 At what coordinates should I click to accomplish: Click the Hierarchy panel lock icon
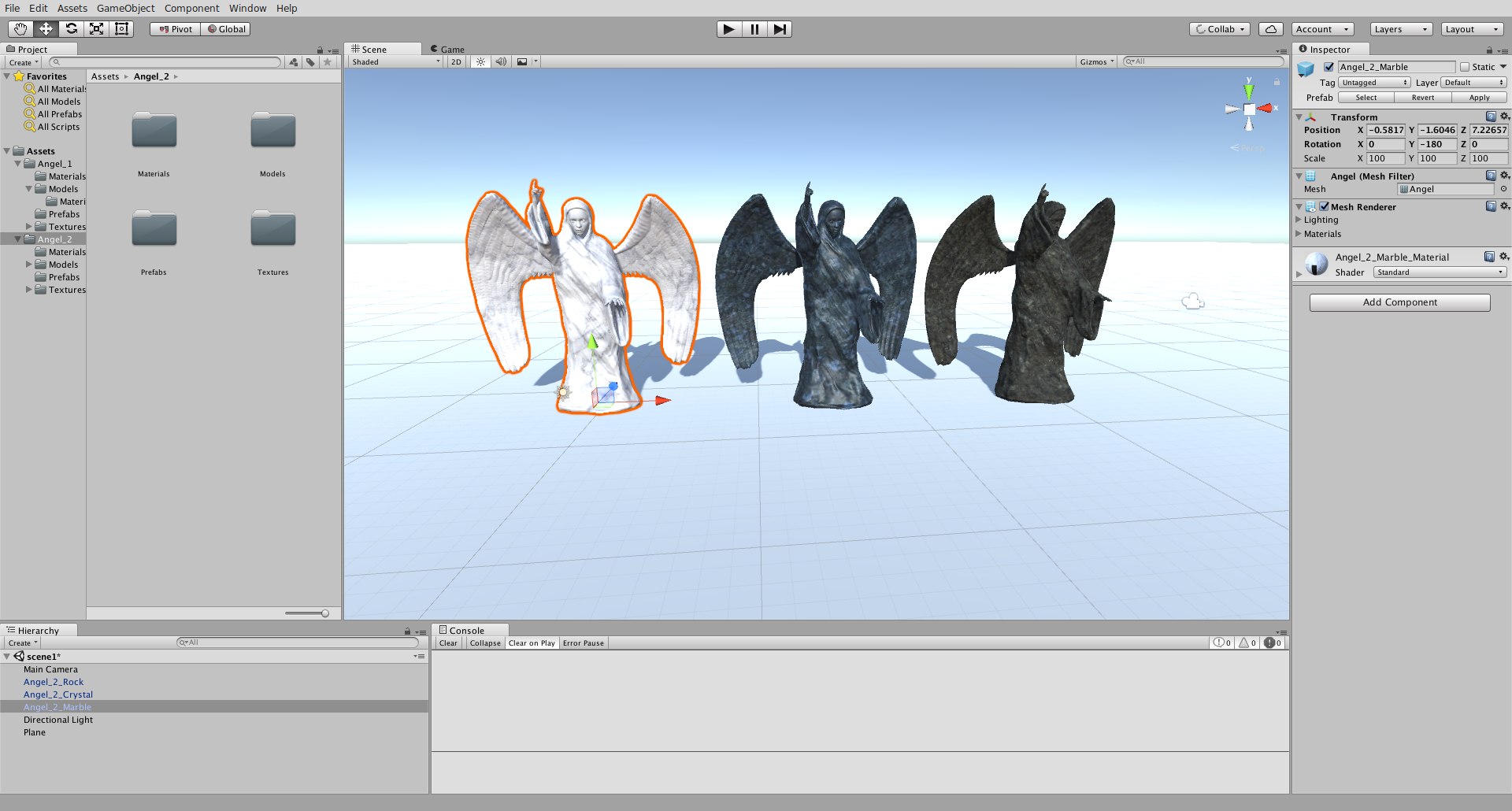(407, 631)
